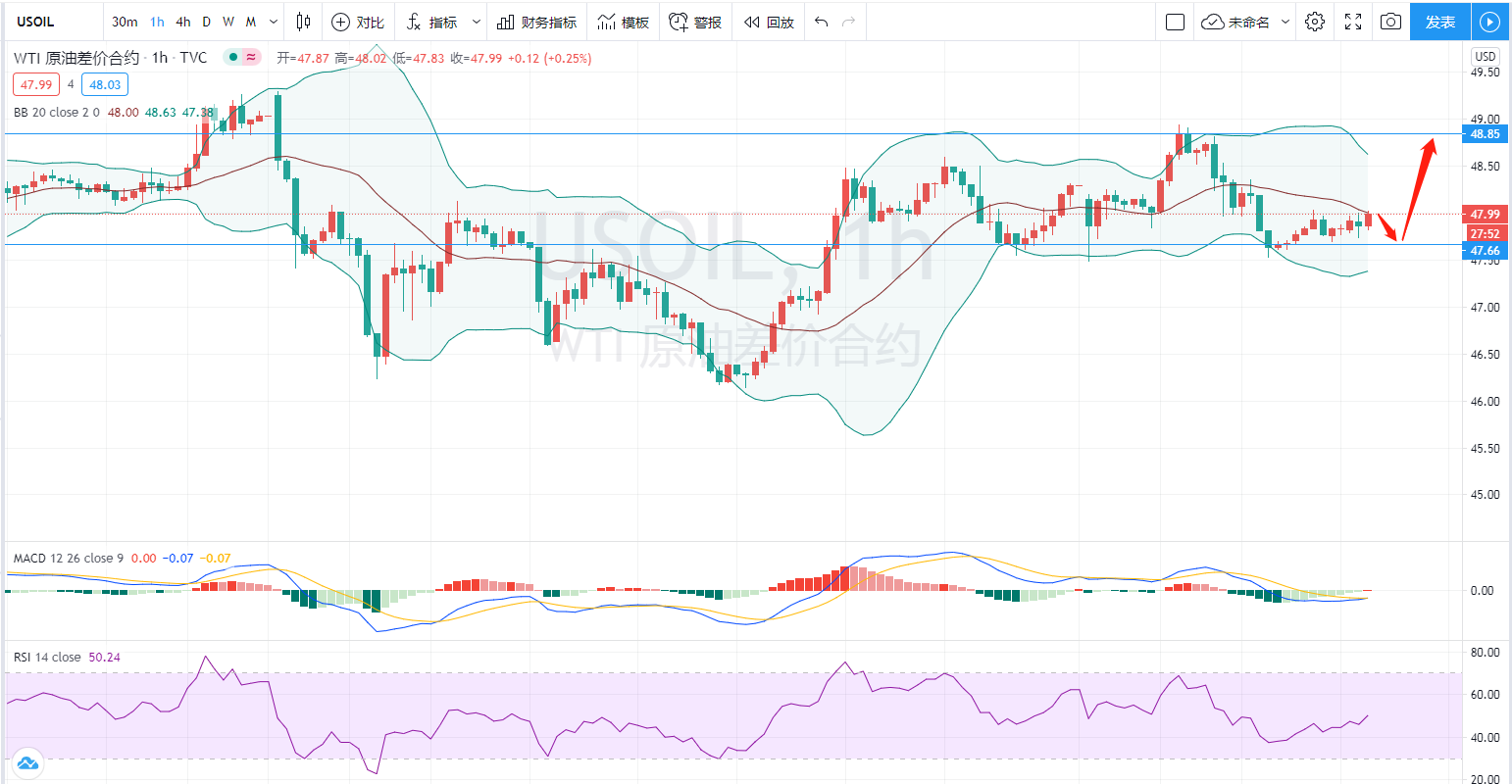Click the 49.50 price axis label
The width and height of the screenshot is (1512, 784).
click(x=1486, y=73)
